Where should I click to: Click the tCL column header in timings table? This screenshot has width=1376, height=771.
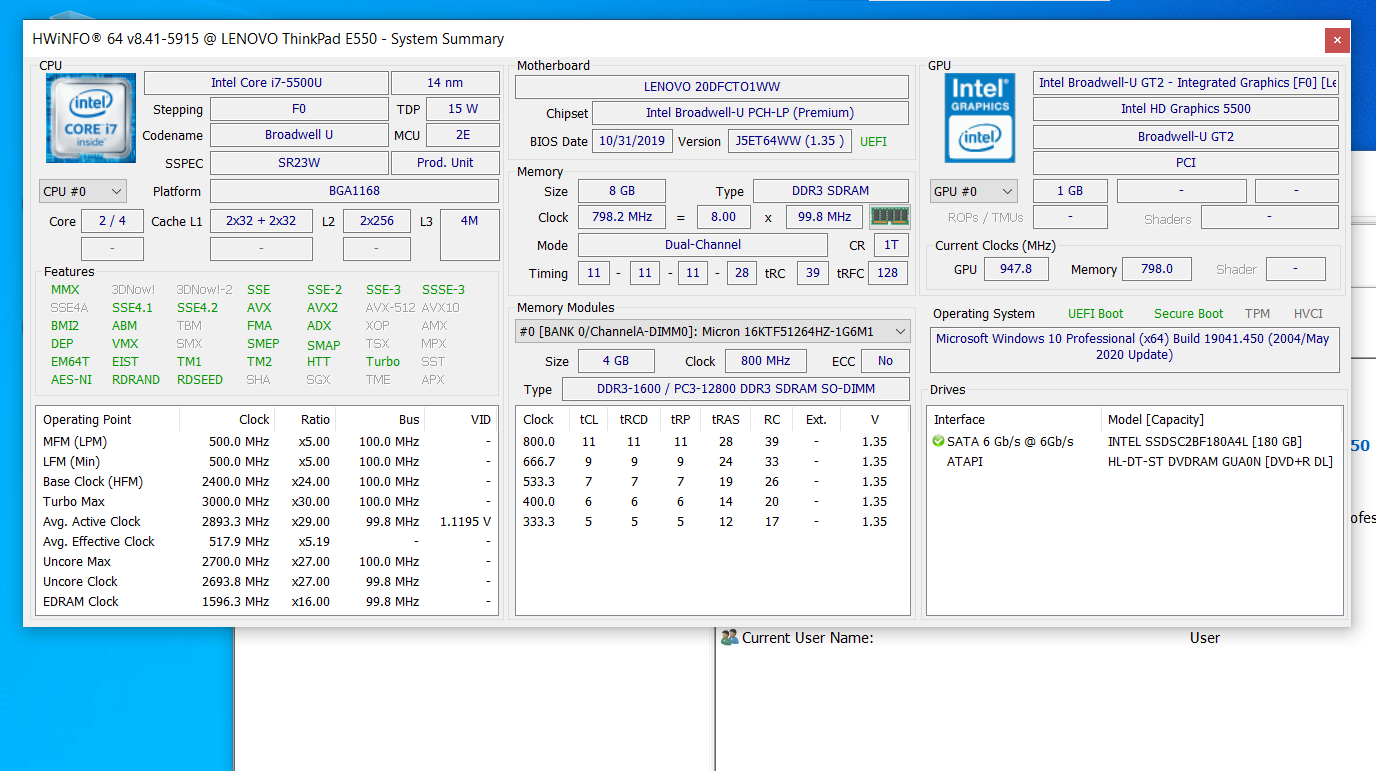[588, 420]
